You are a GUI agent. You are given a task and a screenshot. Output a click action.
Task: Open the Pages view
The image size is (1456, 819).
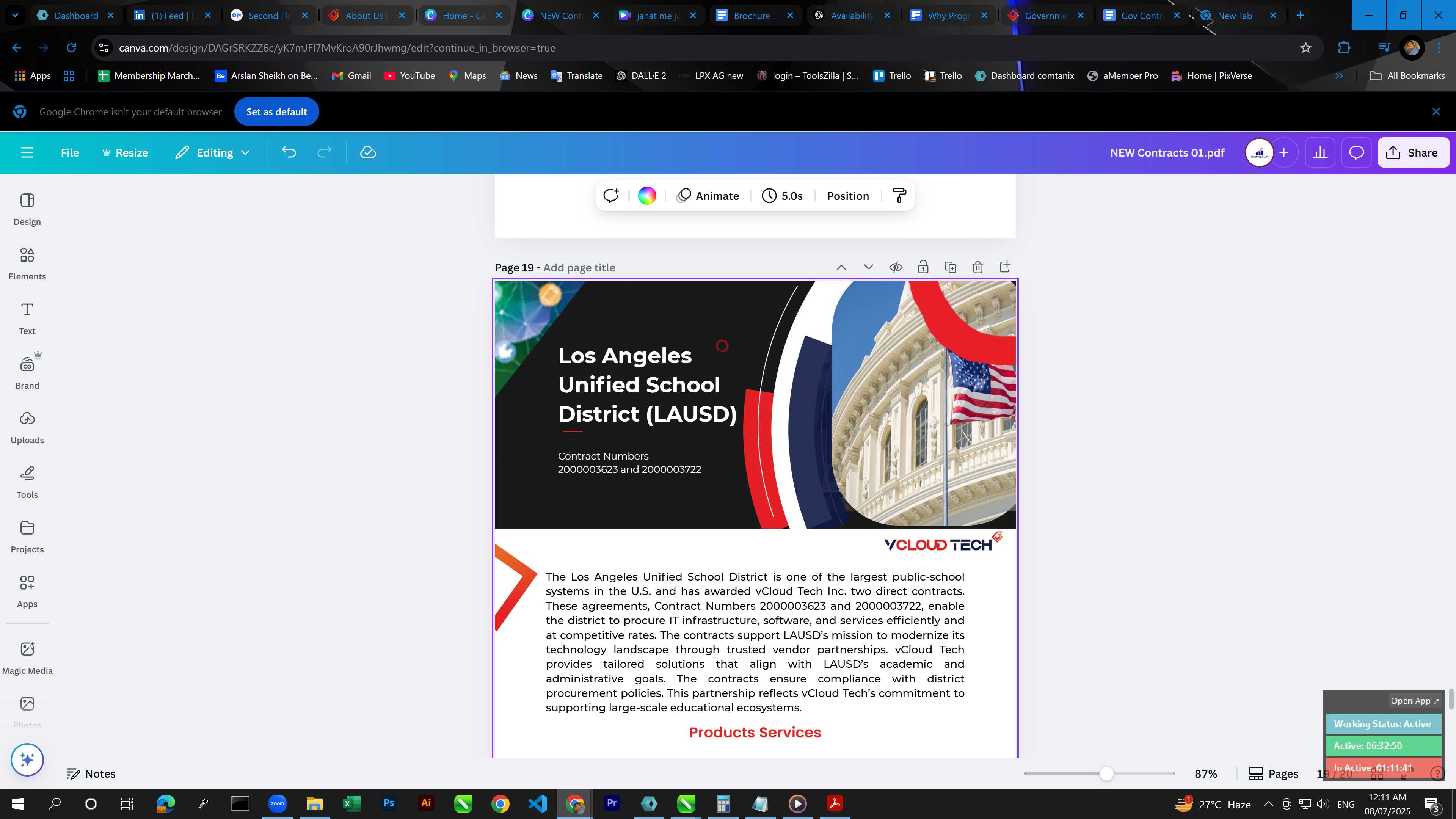(1274, 774)
